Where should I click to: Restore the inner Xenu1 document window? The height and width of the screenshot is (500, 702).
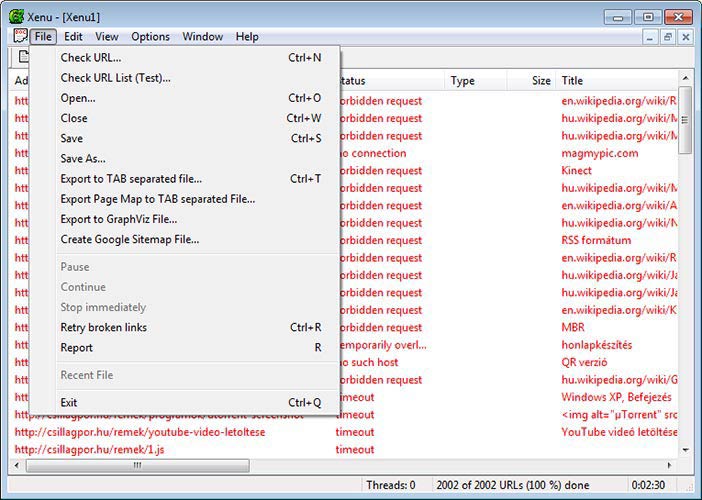click(667, 37)
